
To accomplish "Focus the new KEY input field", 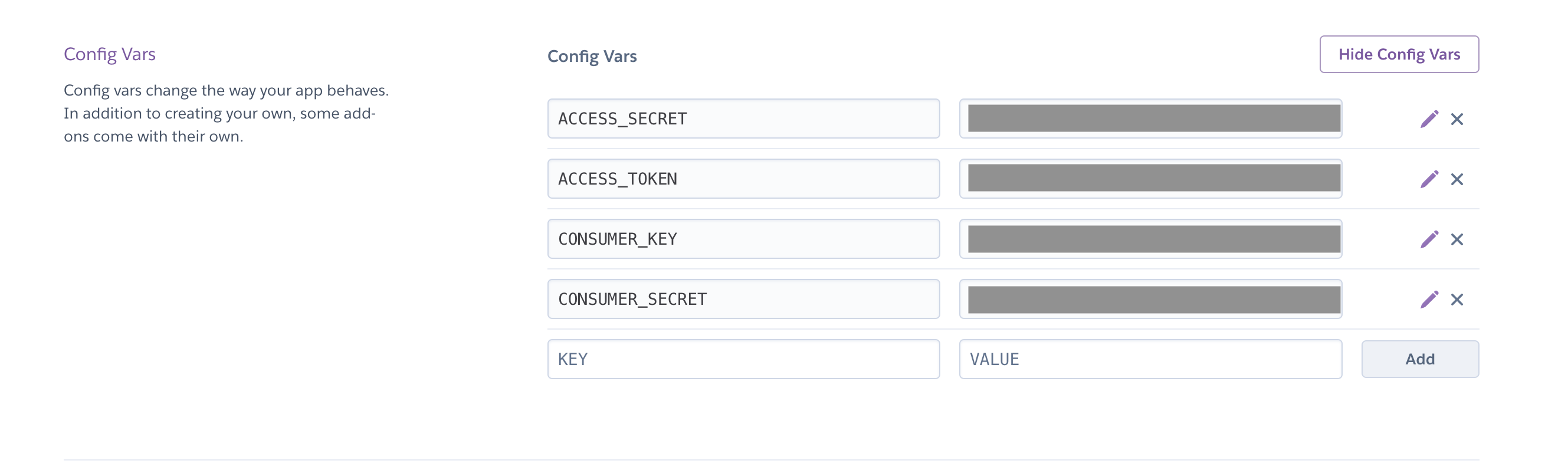I will click(743, 359).
